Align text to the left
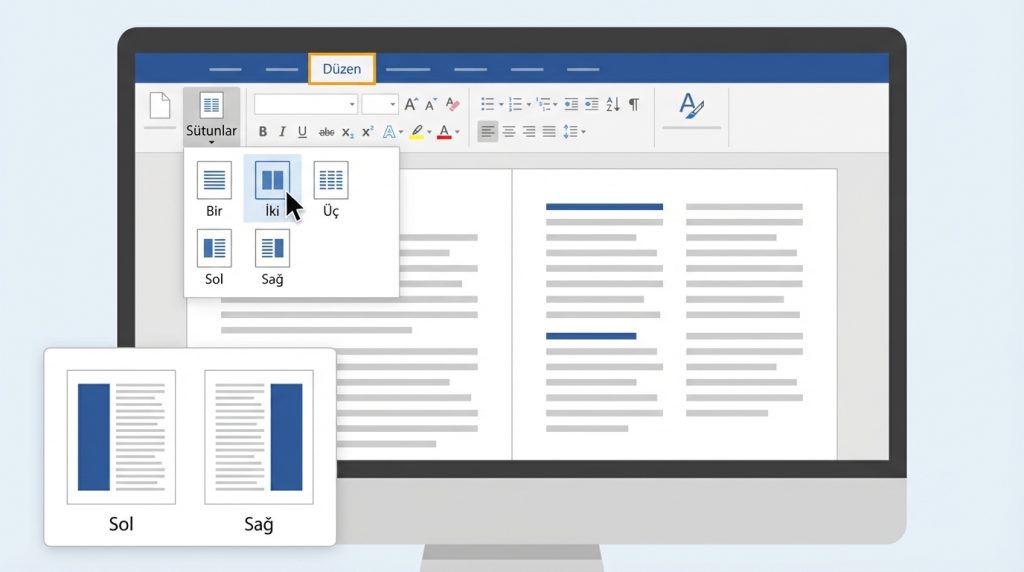The height and width of the screenshot is (572, 1024). 487,131
